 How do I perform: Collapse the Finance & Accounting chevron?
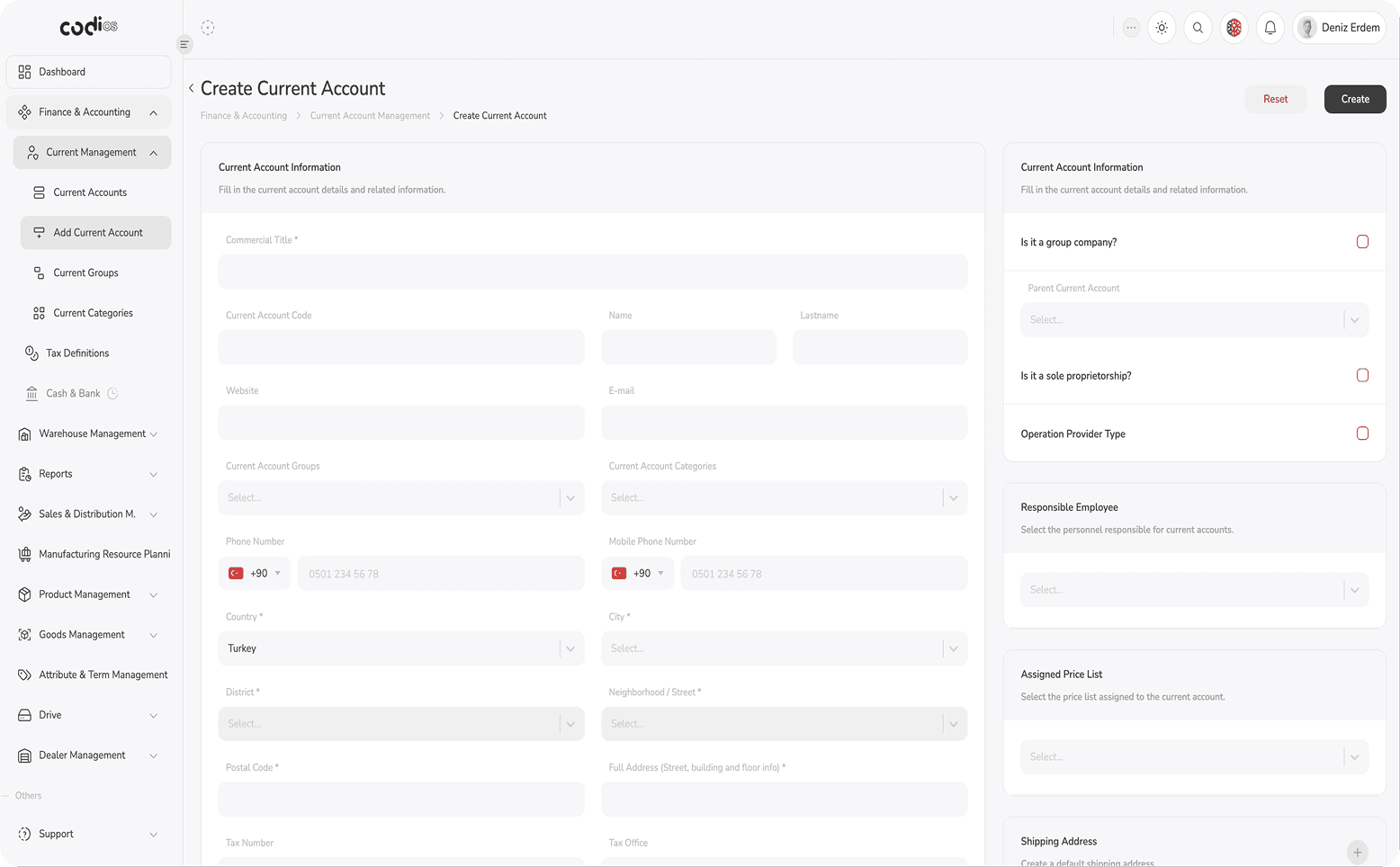point(154,112)
